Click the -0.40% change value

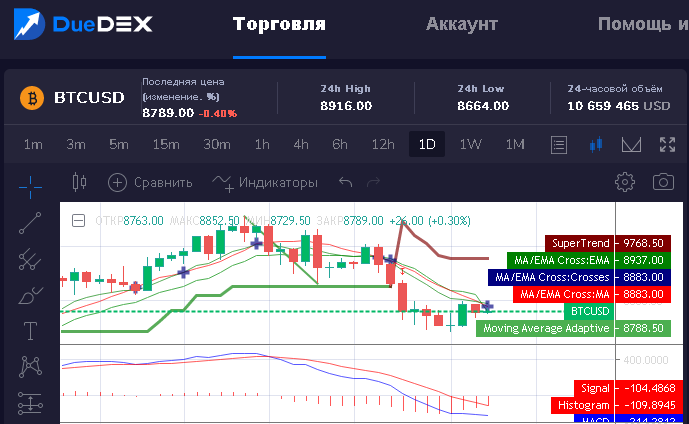(218, 113)
